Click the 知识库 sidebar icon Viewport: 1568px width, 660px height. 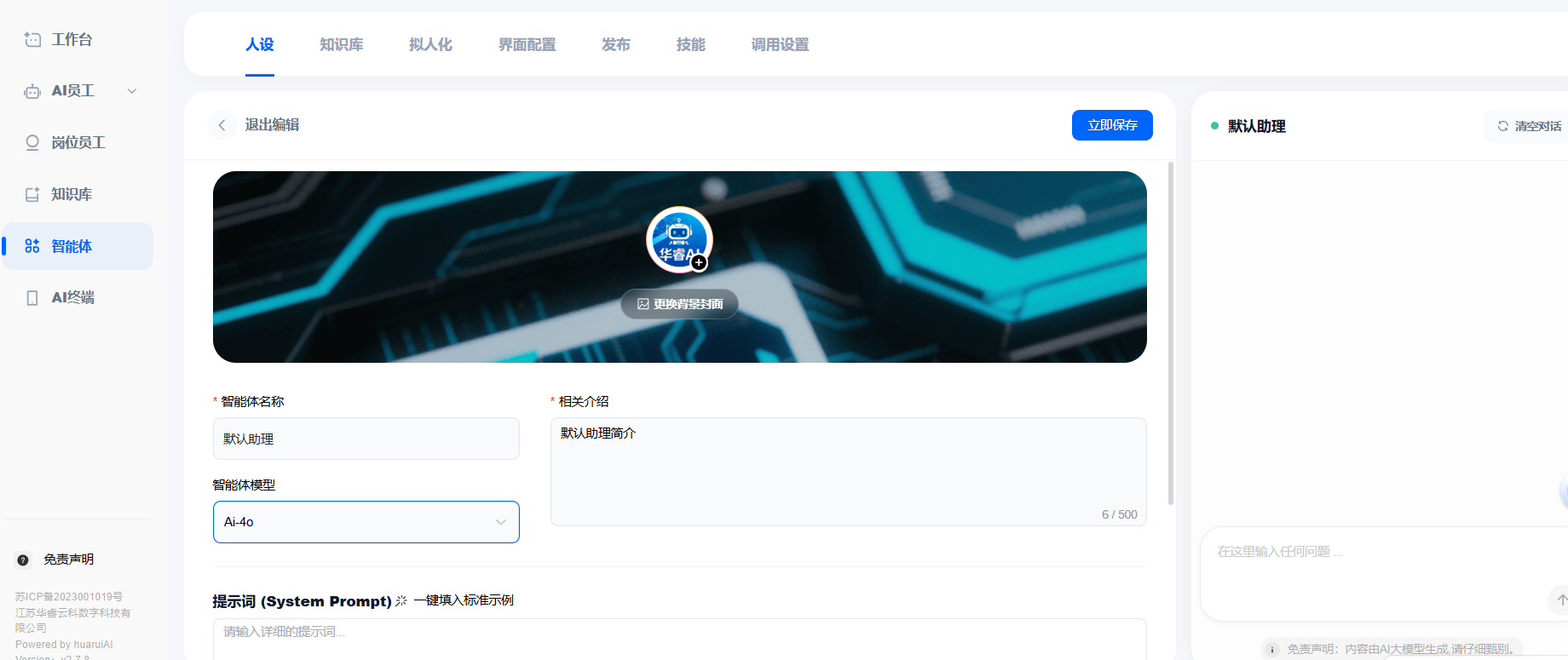(32, 195)
